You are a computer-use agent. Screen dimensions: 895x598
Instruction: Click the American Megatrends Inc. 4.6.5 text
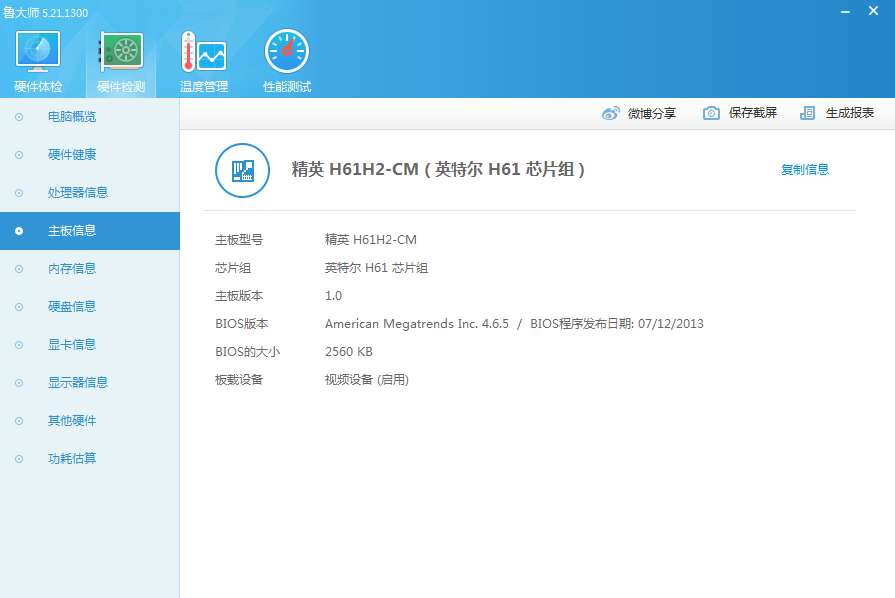pos(417,324)
